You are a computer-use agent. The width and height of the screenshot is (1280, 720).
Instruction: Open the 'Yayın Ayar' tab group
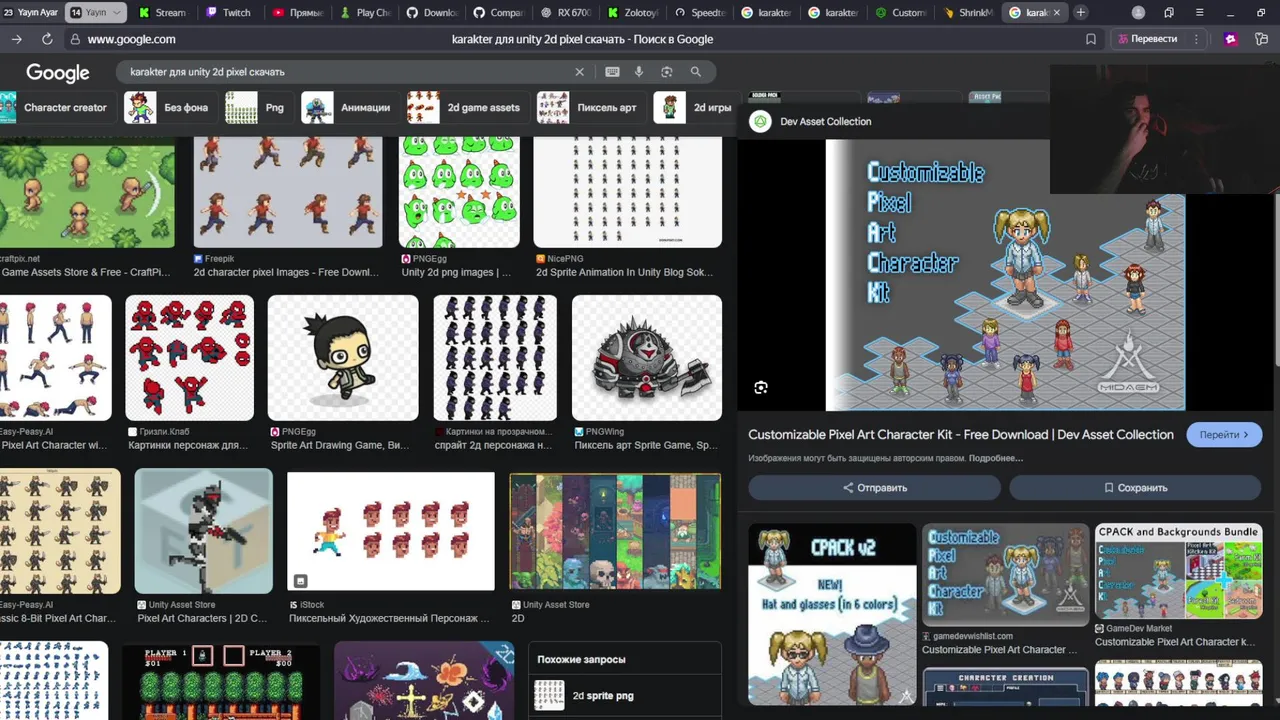(31, 12)
